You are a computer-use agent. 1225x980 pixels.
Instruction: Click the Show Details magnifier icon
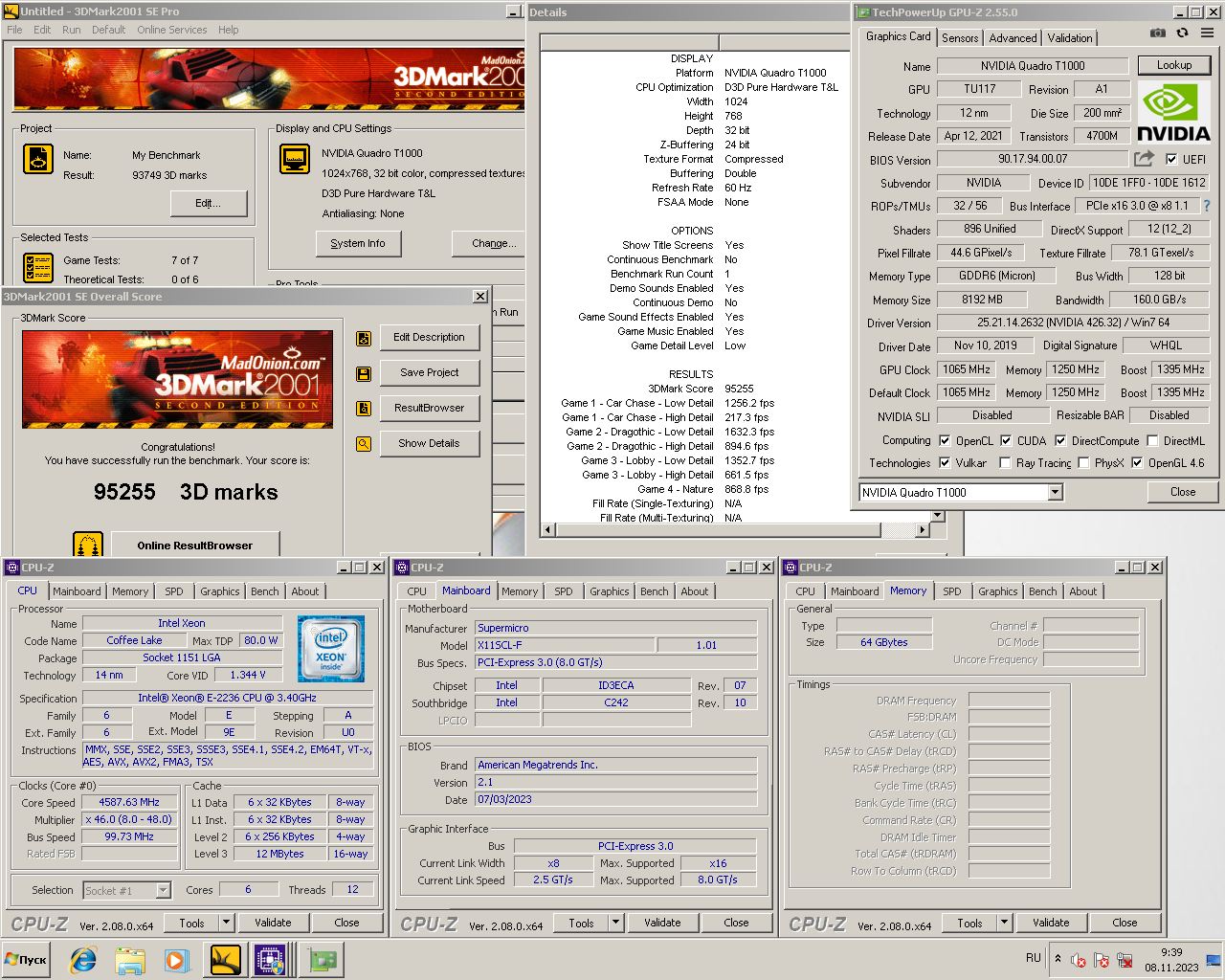coord(363,444)
